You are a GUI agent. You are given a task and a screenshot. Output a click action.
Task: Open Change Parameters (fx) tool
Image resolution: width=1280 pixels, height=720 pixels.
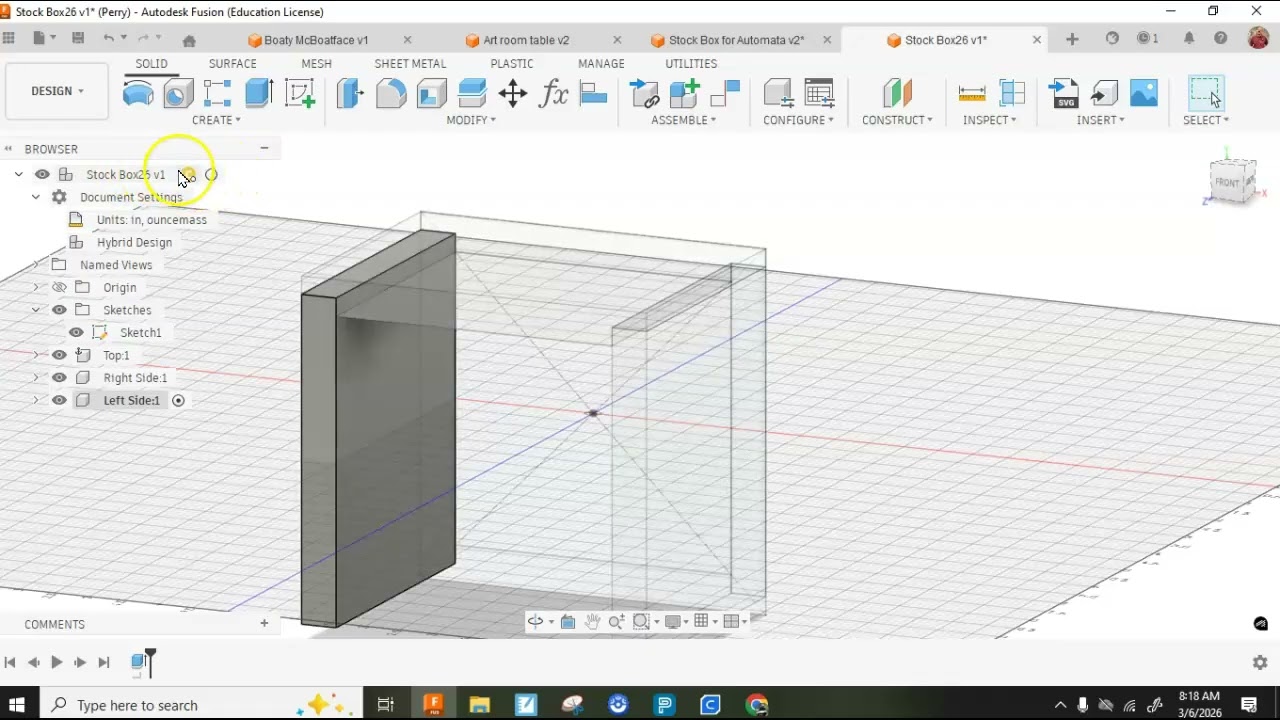[553, 94]
